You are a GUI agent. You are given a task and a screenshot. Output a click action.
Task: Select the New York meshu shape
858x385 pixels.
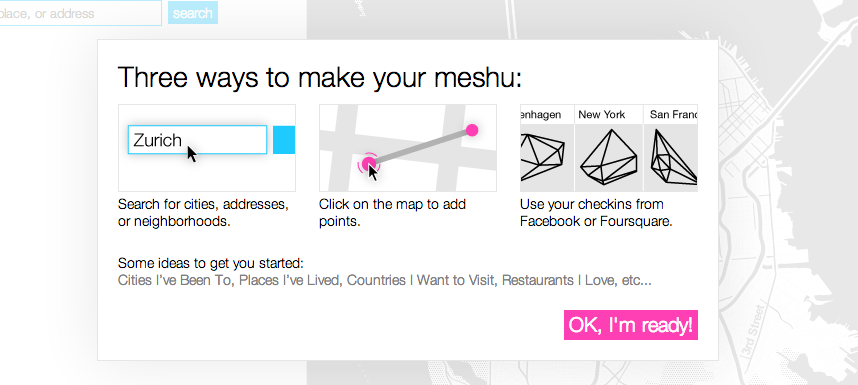pyautogui.click(x=608, y=158)
